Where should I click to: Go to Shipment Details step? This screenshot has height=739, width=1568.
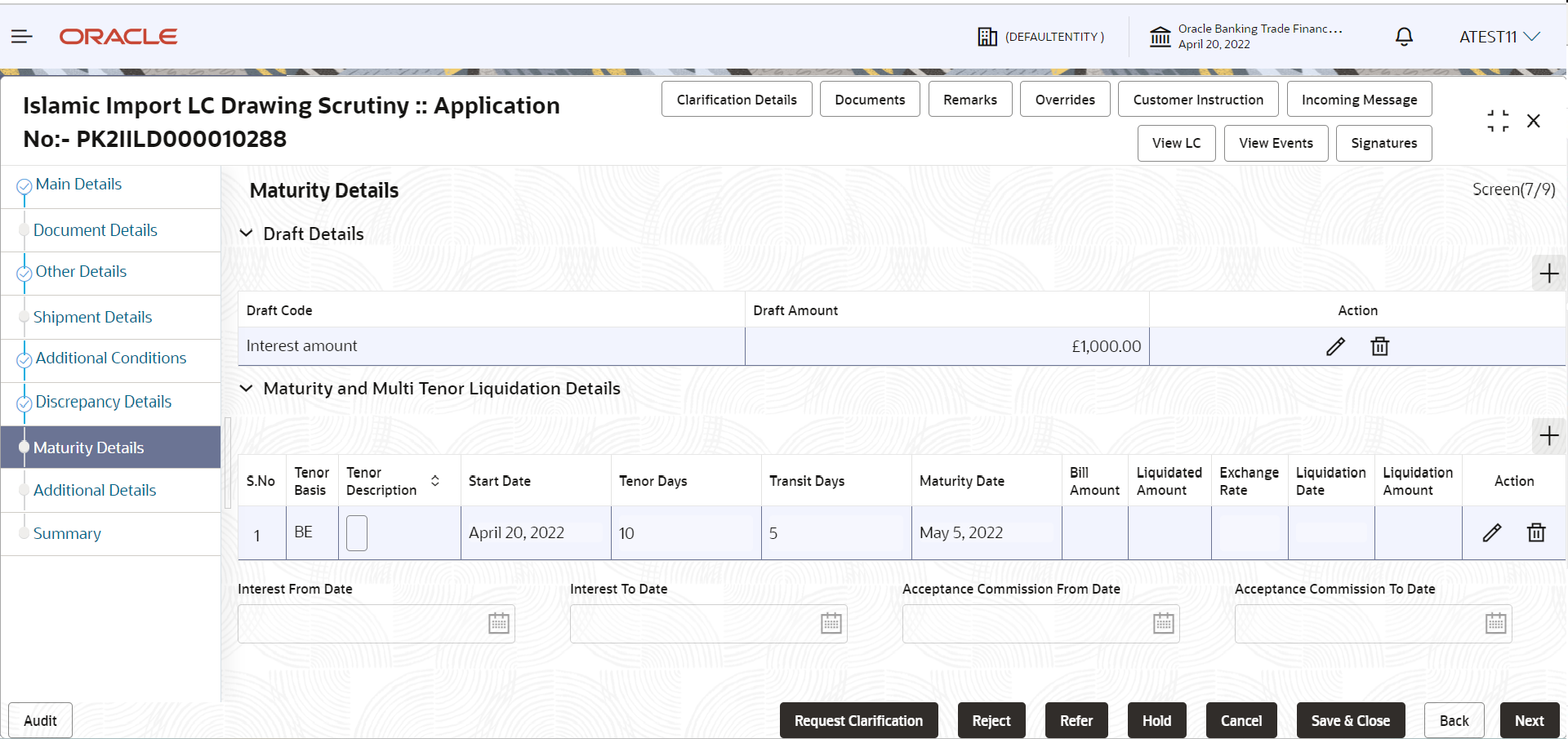92,317
